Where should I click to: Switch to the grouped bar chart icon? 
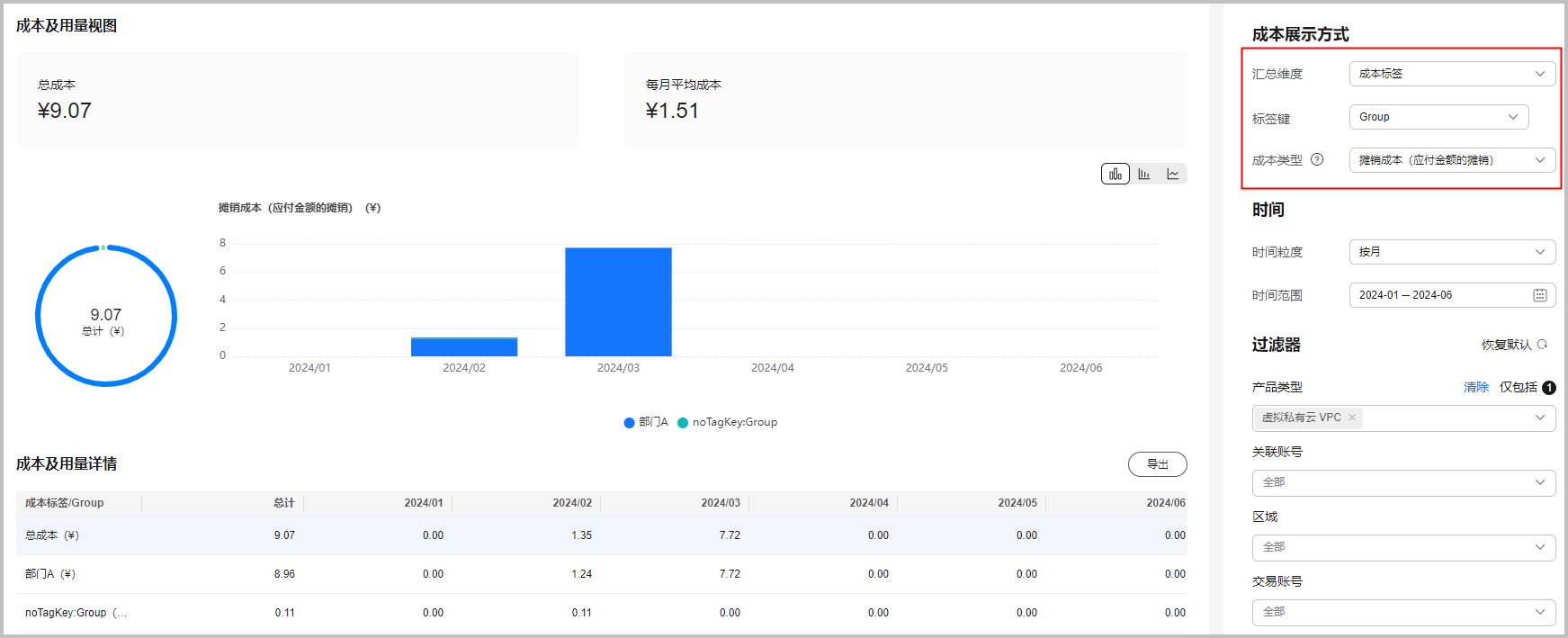click(x=1144, y=174)
